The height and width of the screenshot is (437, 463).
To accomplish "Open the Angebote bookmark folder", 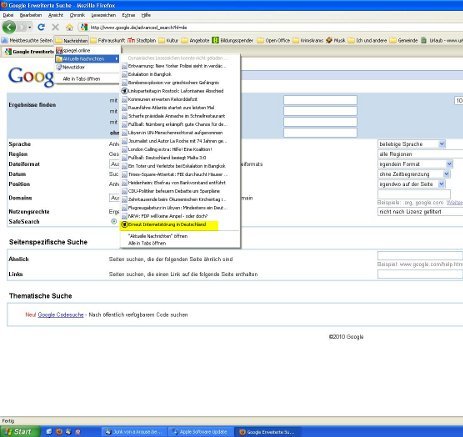I will [x=195, y=40].
